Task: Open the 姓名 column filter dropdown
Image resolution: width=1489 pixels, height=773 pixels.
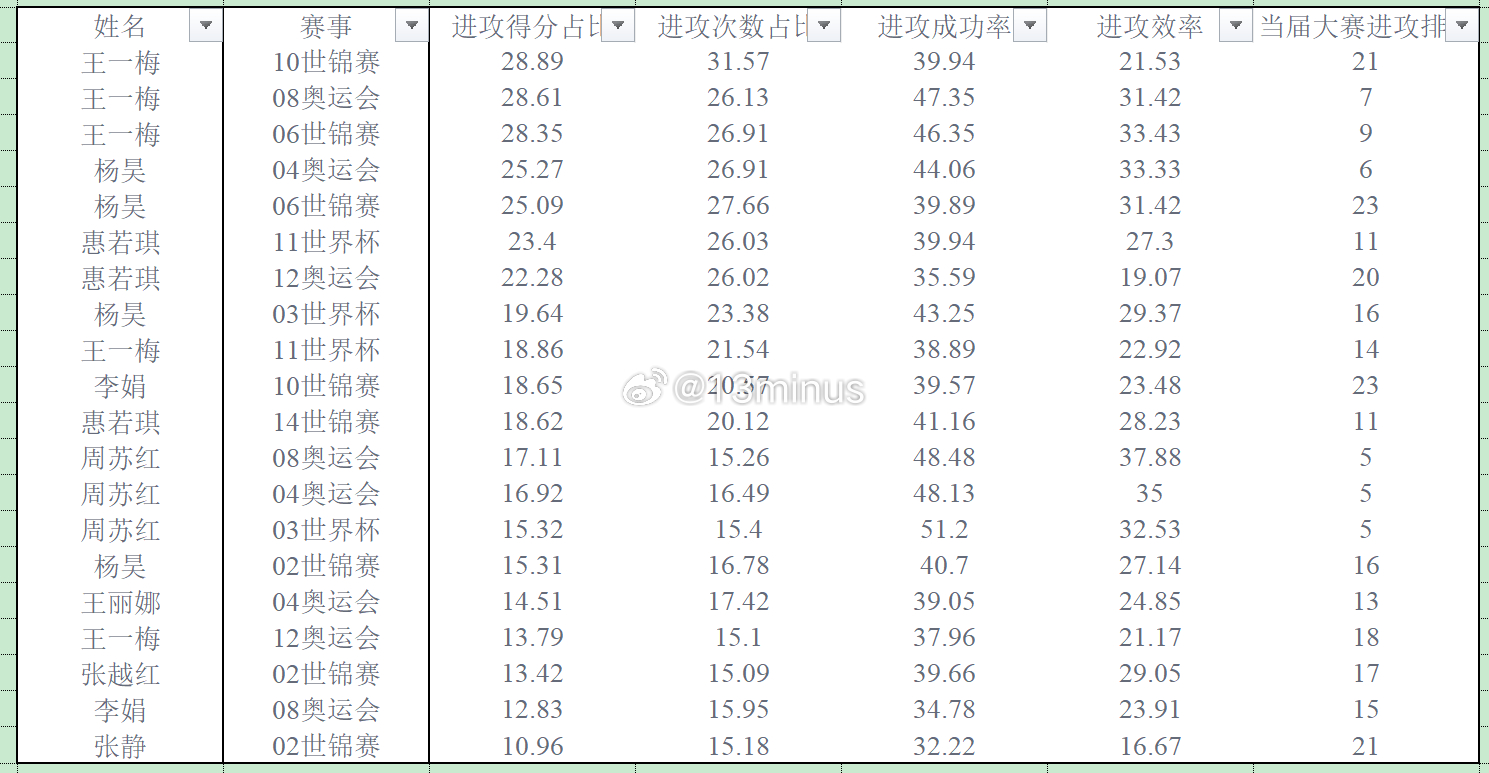Action: (206, 27)
